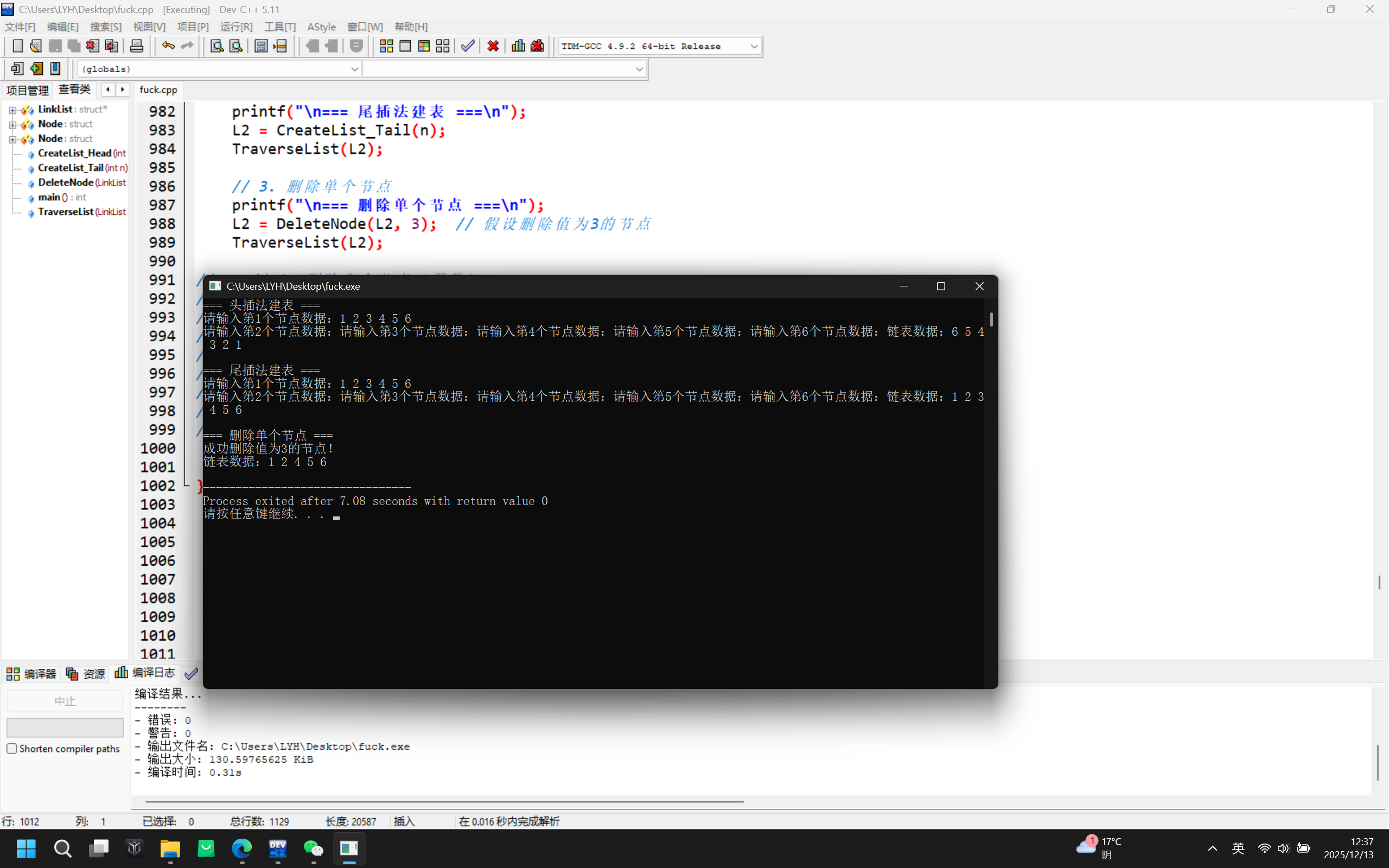Click the Find magnifier icon

(x=216, y=46)
